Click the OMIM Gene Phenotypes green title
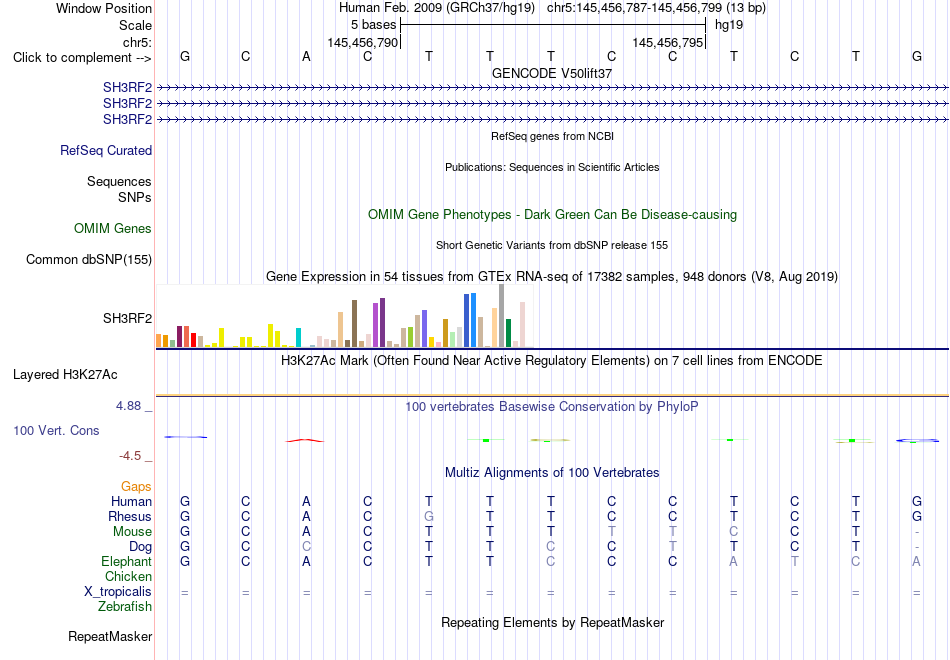 coord(553,215)
